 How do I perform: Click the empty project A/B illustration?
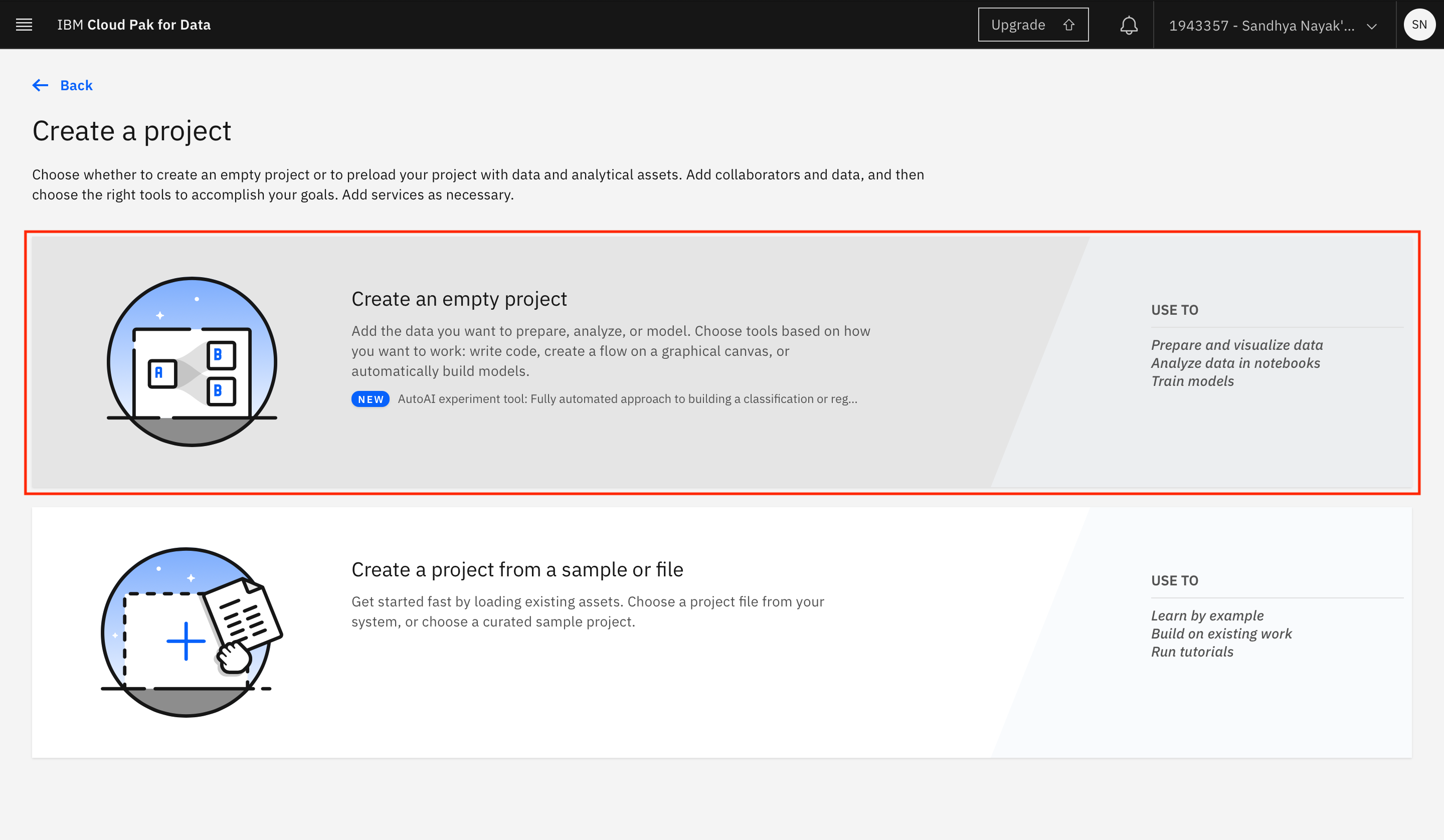pos(192,361)
